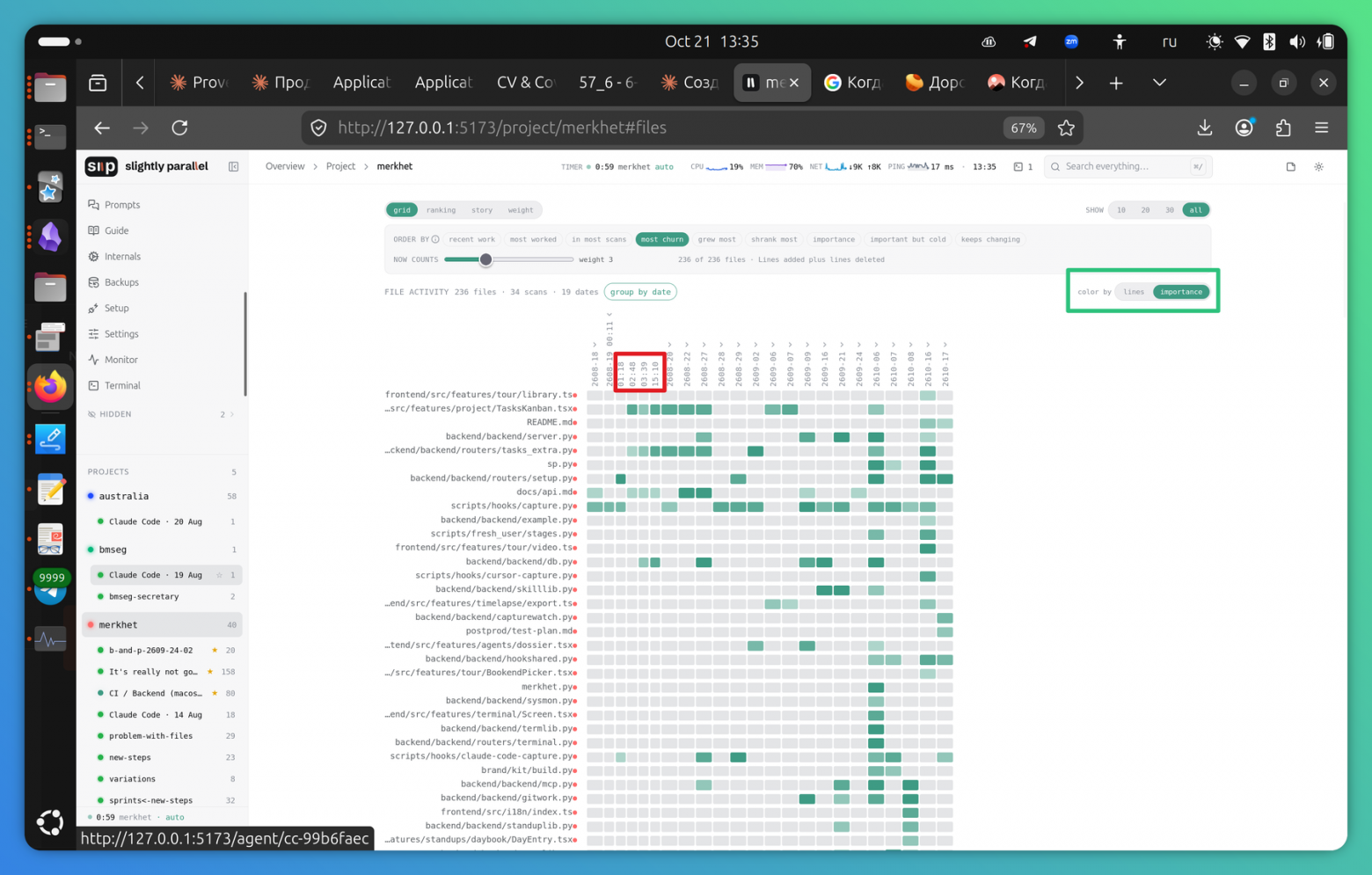This screenshot has height=875, width=1372.
Task: Switch to the story view
Action: pyautogui.click(x=482, y=210)
